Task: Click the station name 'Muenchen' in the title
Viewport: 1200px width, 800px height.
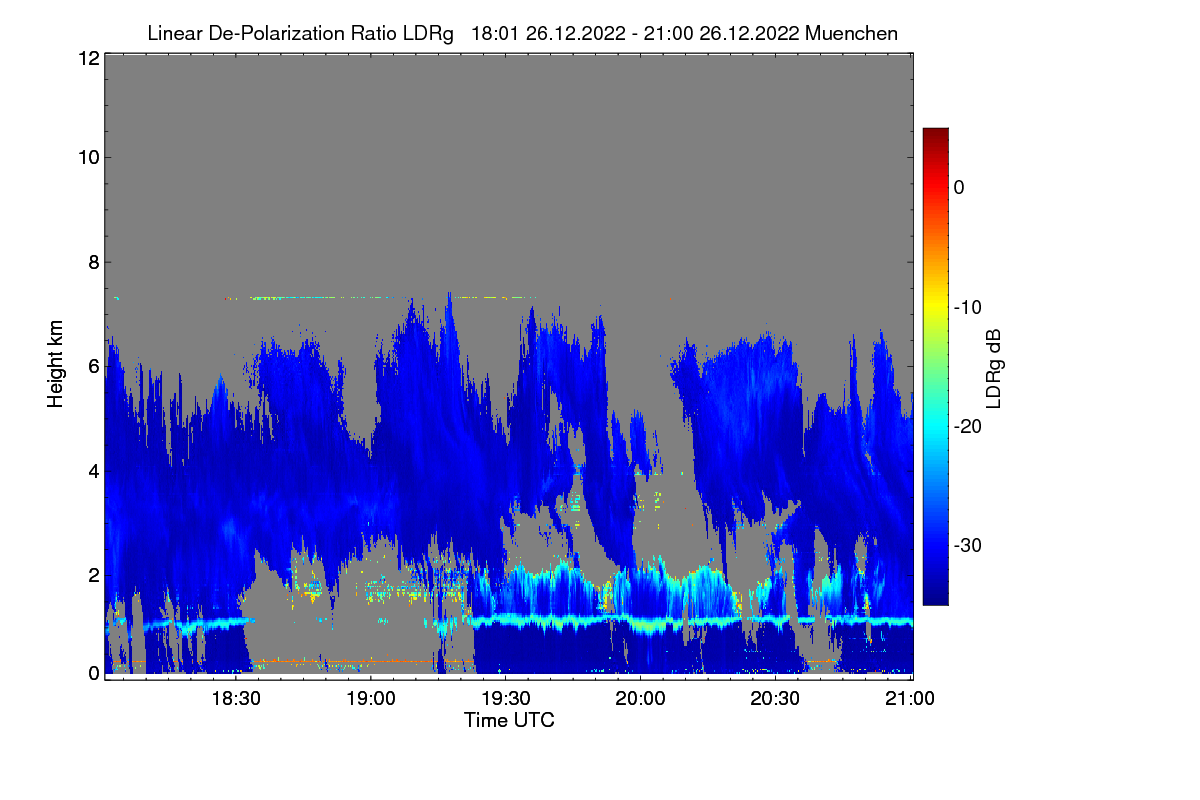Action: click(851, 33)
